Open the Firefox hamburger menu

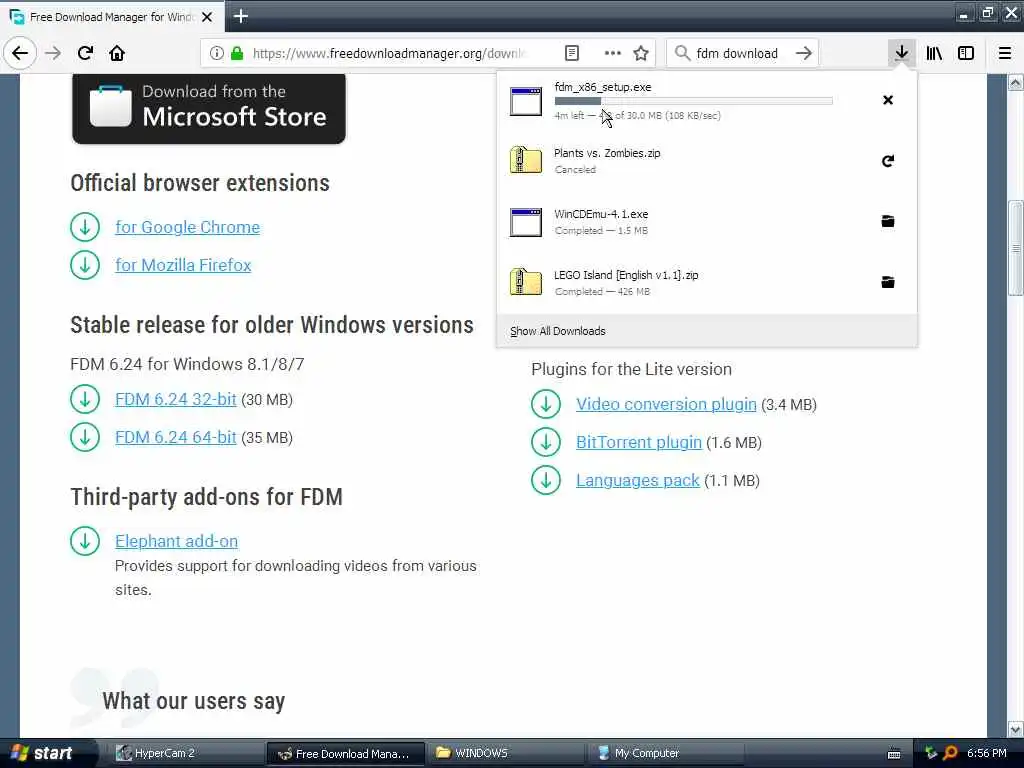1005,53
